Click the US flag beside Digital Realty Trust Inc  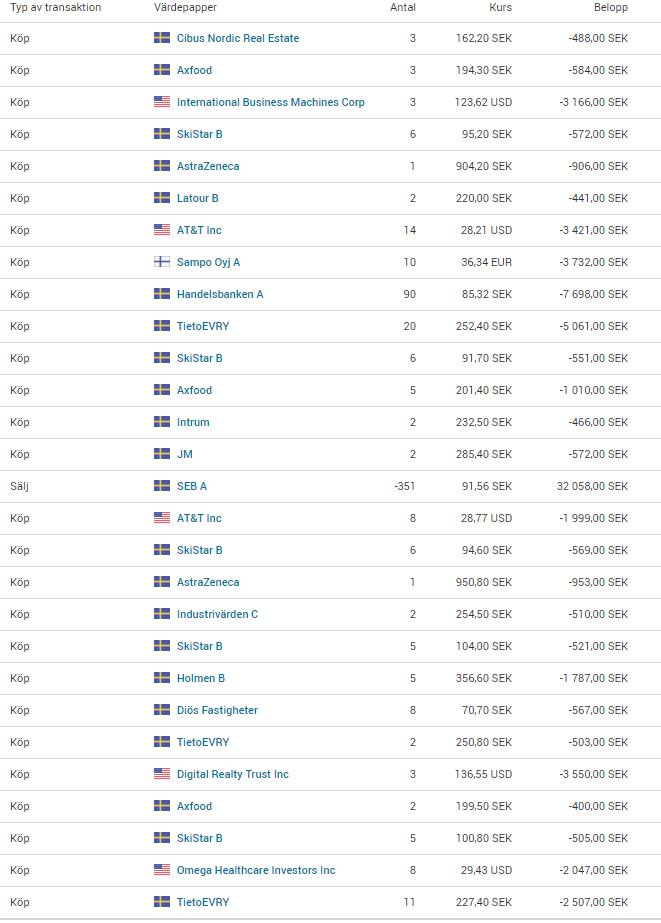[162, 773]
